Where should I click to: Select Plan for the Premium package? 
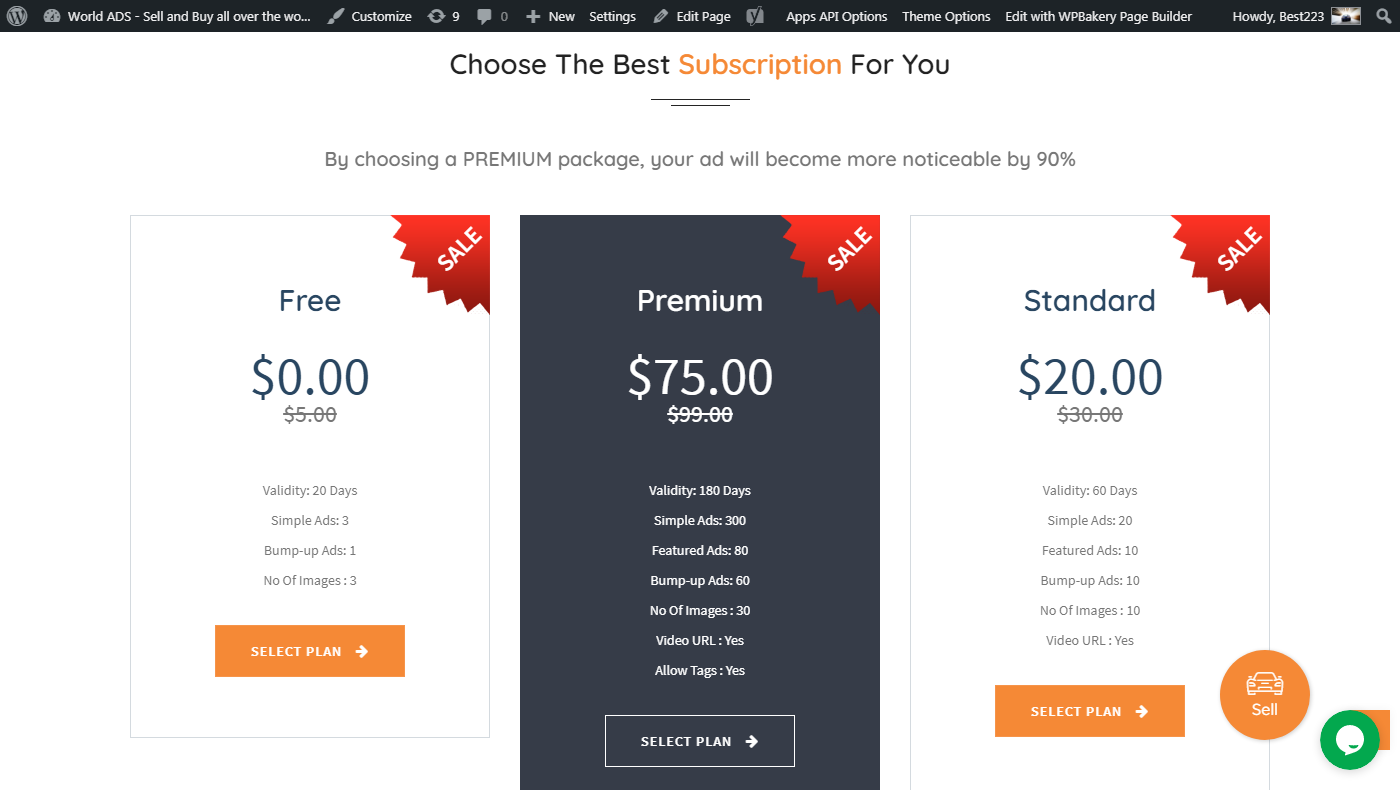point(699,740)
